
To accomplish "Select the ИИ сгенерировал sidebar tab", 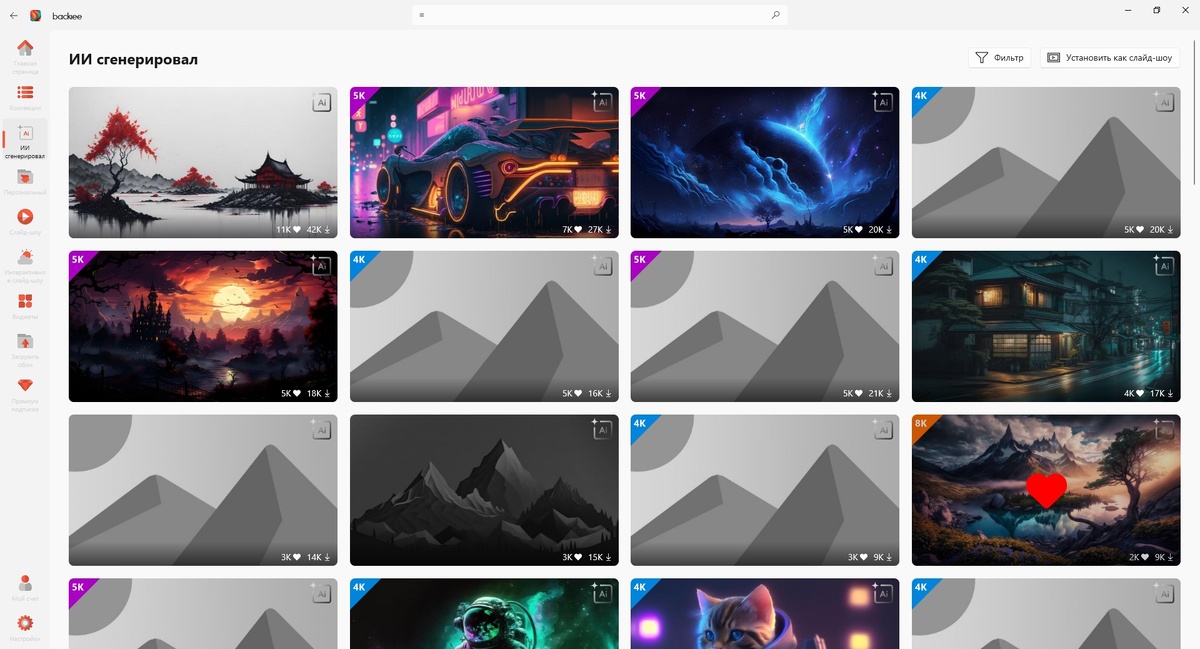I will click(x=25, y=142).
